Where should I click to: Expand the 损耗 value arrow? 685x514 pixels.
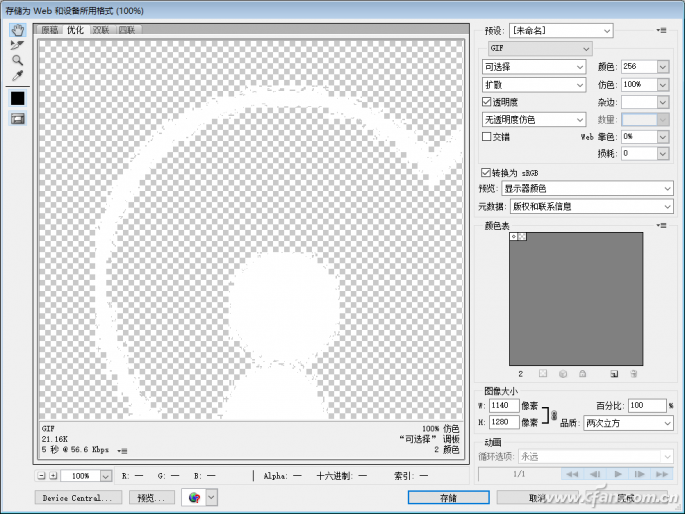(663, 153)
